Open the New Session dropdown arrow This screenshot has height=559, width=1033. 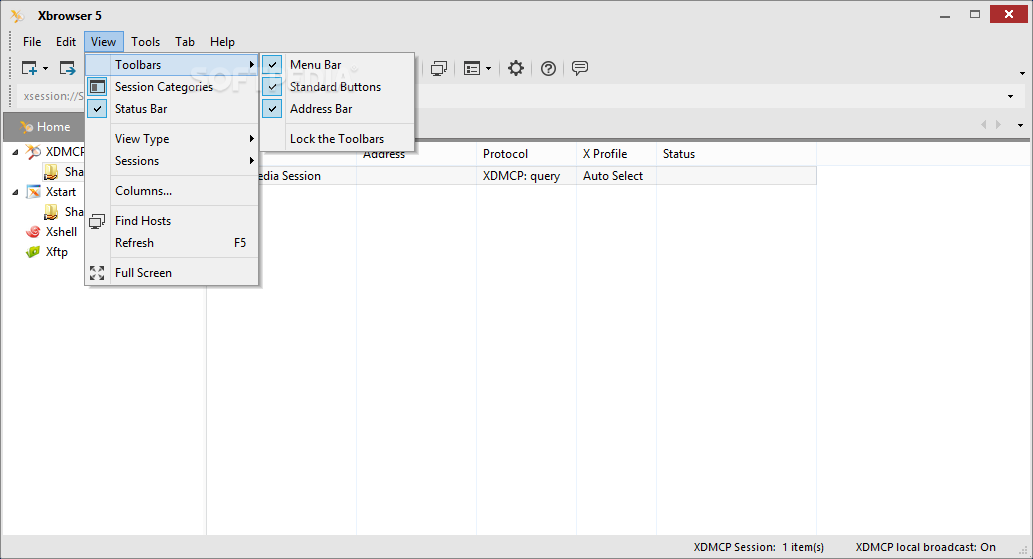tap(45, 68)
